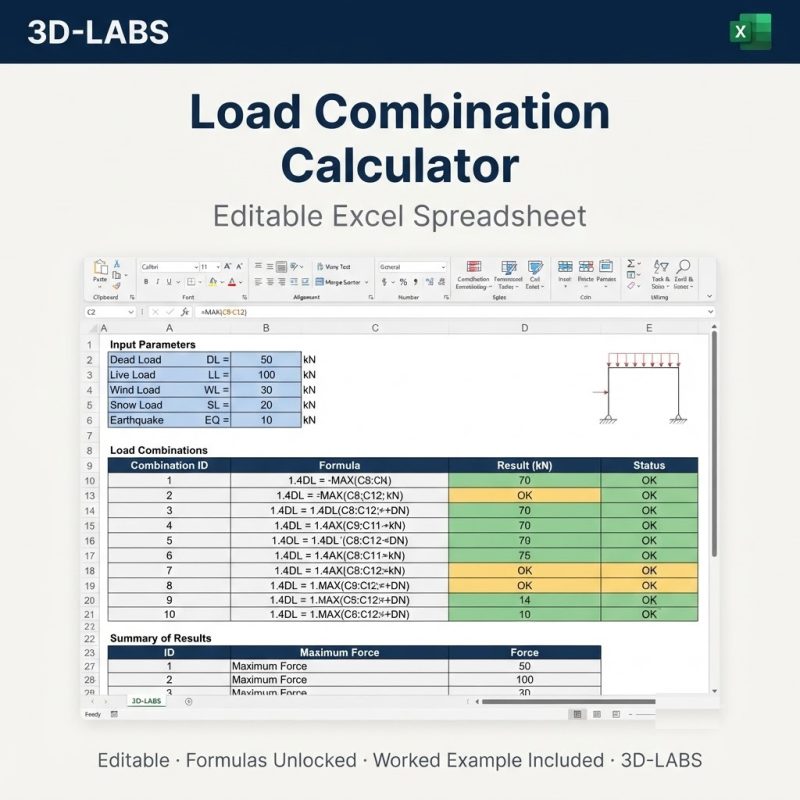Click the Cut scissors icon
This screenshot has width=800, height=800.
[117, 264]
